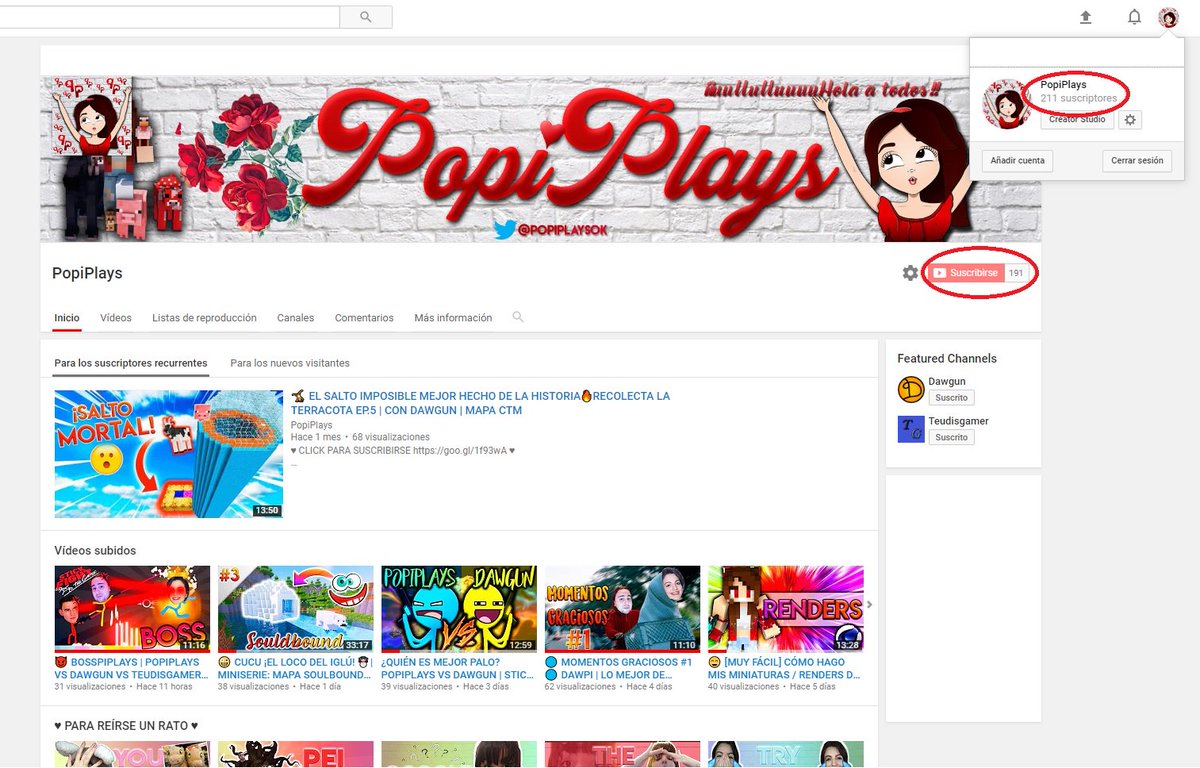This screenshot has width=1200, height=768.
Task: Switch to the Inicio tab
Action: coord(67,318)
